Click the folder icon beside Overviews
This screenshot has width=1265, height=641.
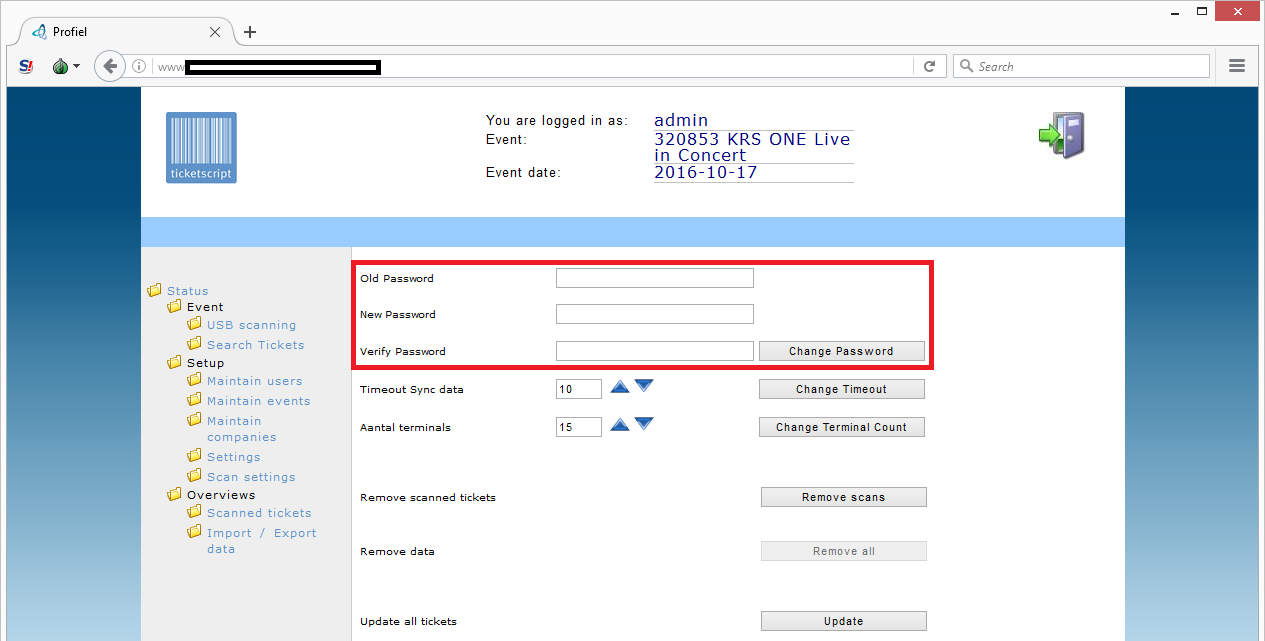coord(174,495)
